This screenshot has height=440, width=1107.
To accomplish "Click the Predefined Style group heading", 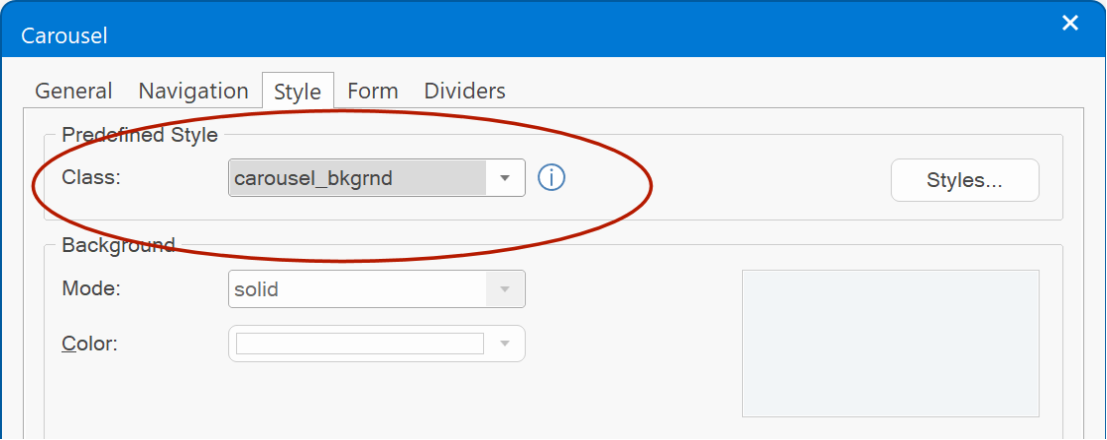I will point(140,135).
